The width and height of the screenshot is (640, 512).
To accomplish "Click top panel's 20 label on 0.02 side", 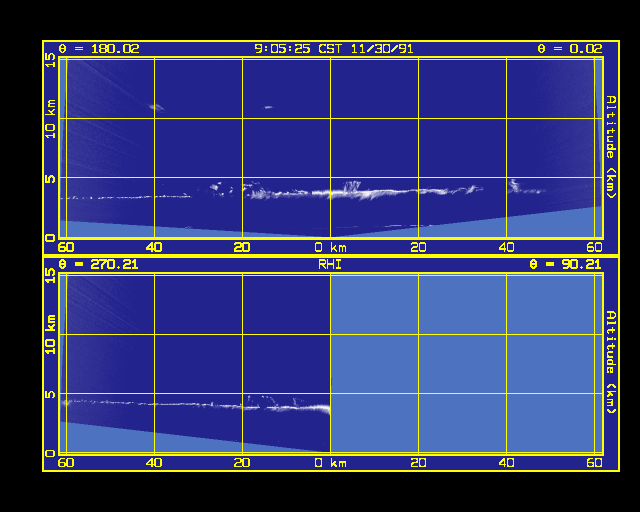I will pyautogui.click(x=418, y=247).
